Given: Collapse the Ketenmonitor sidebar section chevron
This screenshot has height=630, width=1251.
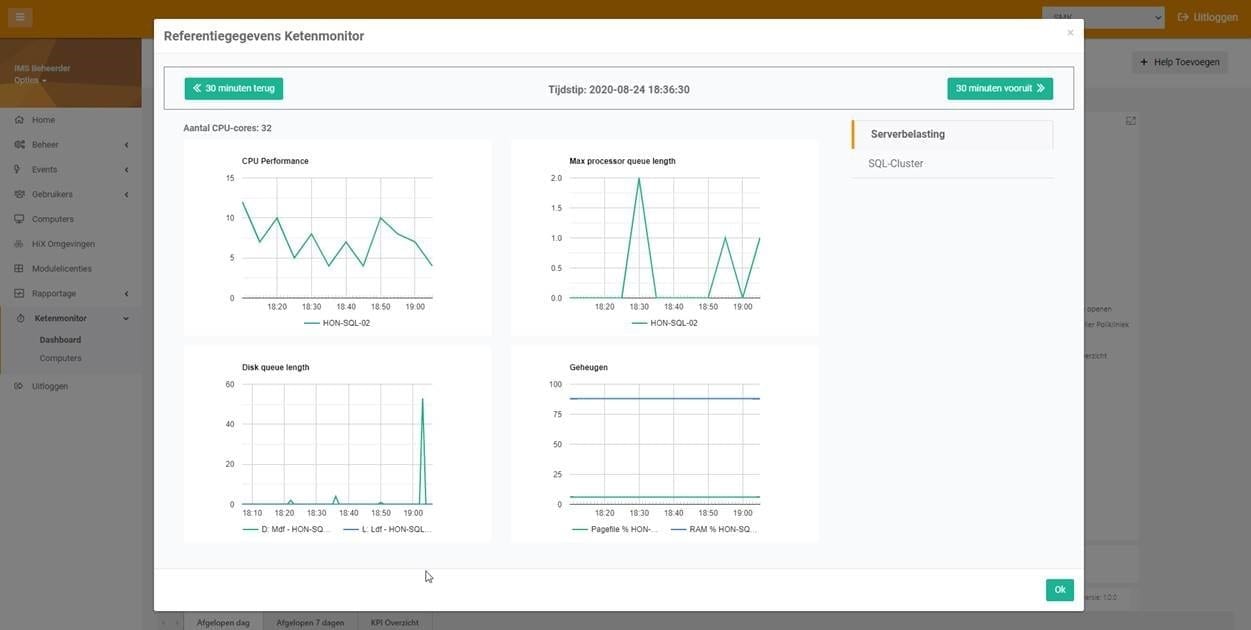Looking at the screenshot, I should tap(126, 319).
